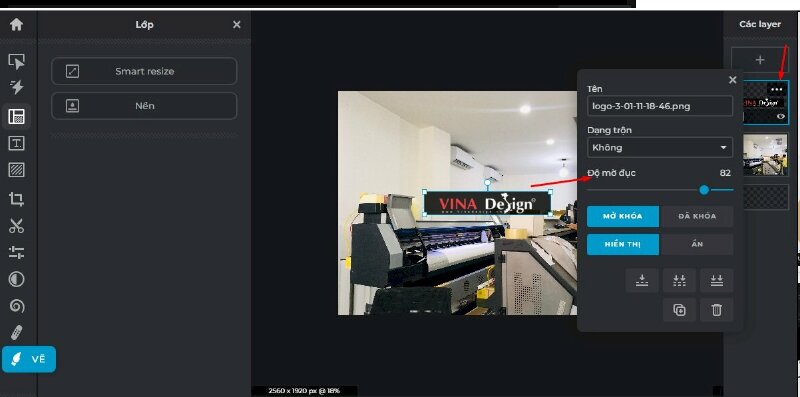Select the Arrange pointer tool
The image size is (800, 397).
[16, 62]
